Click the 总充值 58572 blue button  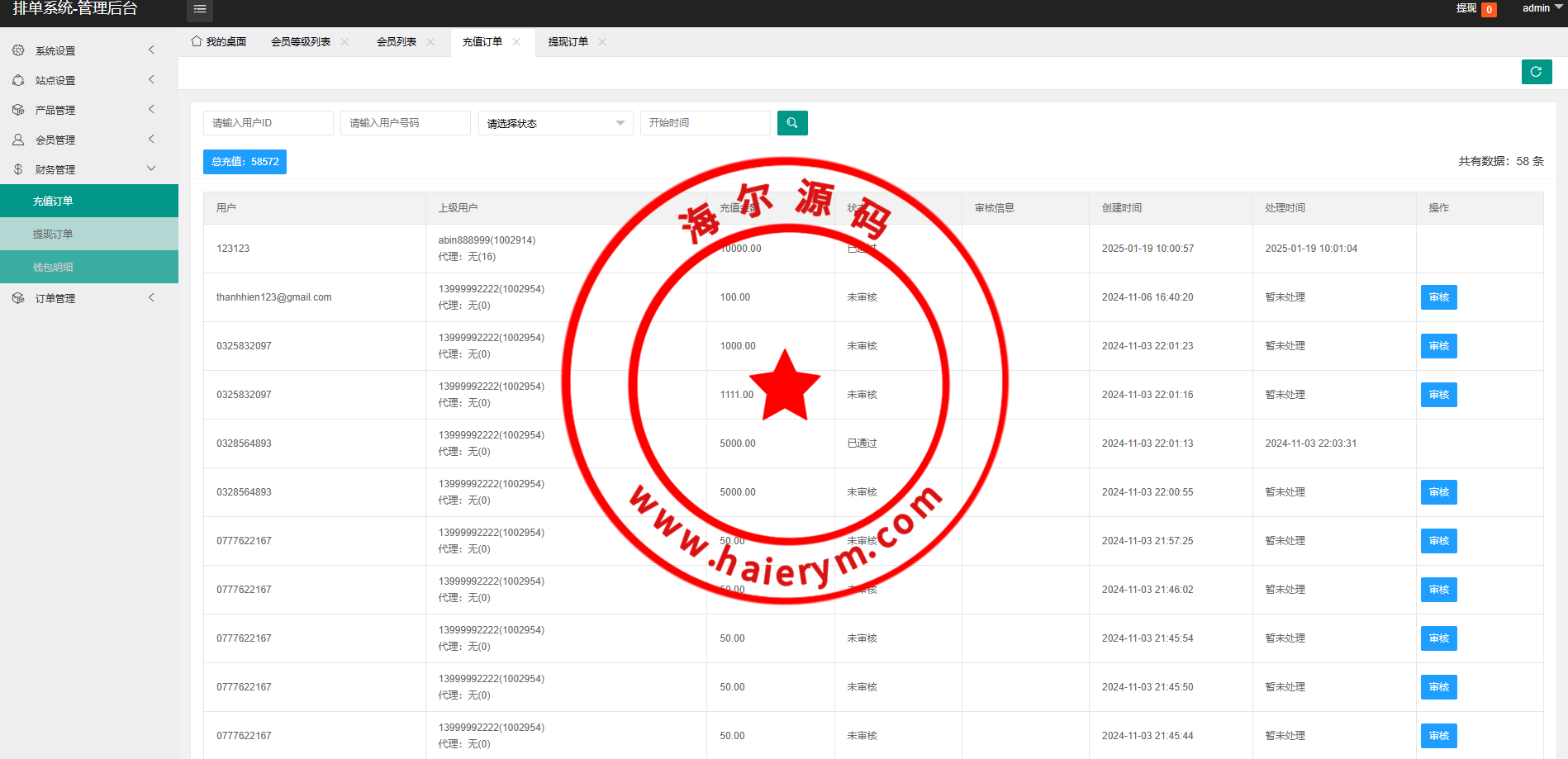click(x=245, y=162)
